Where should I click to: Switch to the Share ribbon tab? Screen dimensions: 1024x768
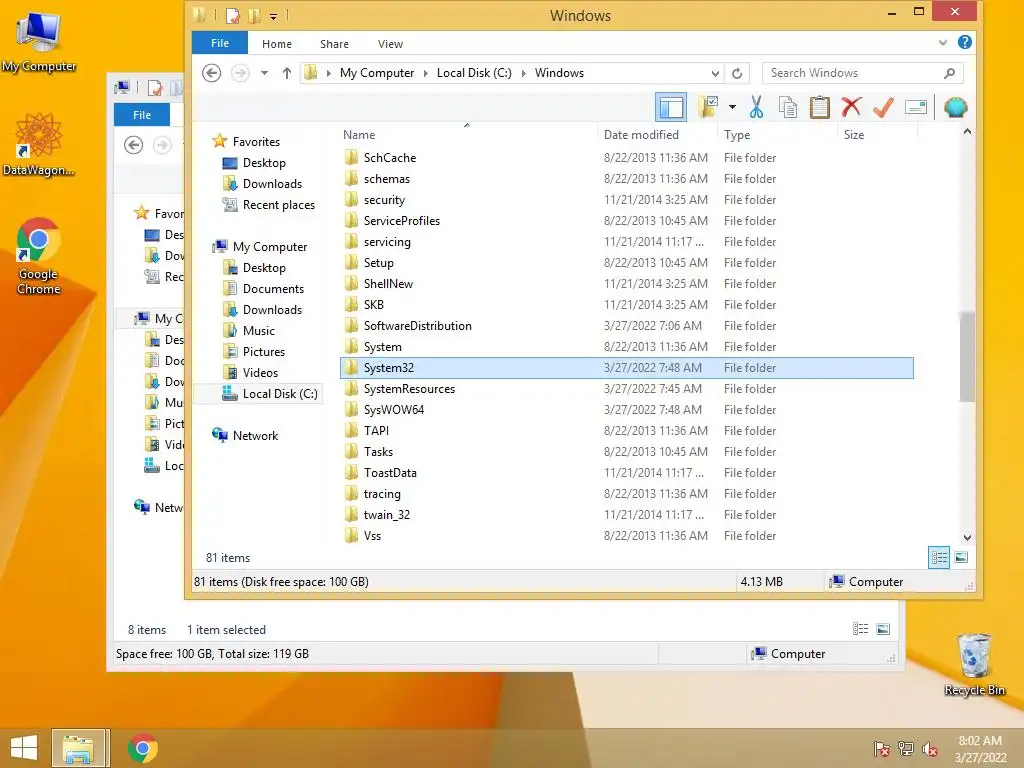[334, 44]
